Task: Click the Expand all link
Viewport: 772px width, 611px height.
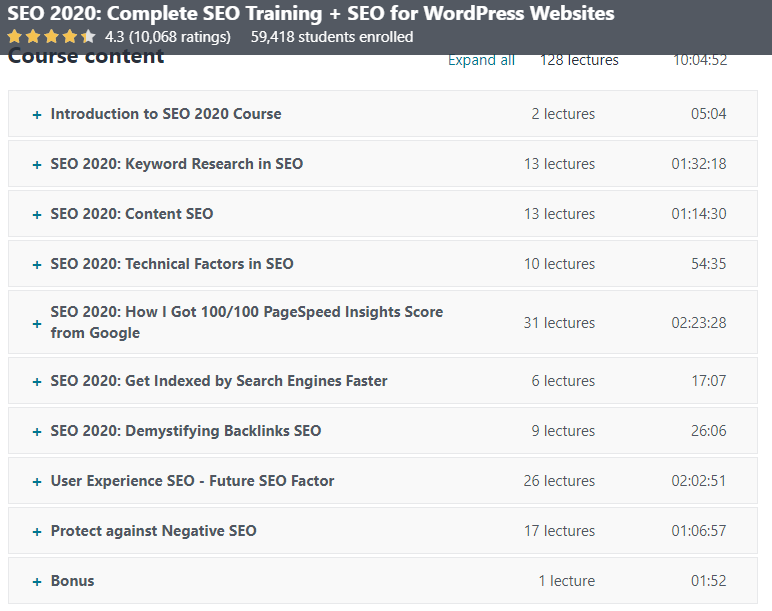Action: tap(481, 60)
